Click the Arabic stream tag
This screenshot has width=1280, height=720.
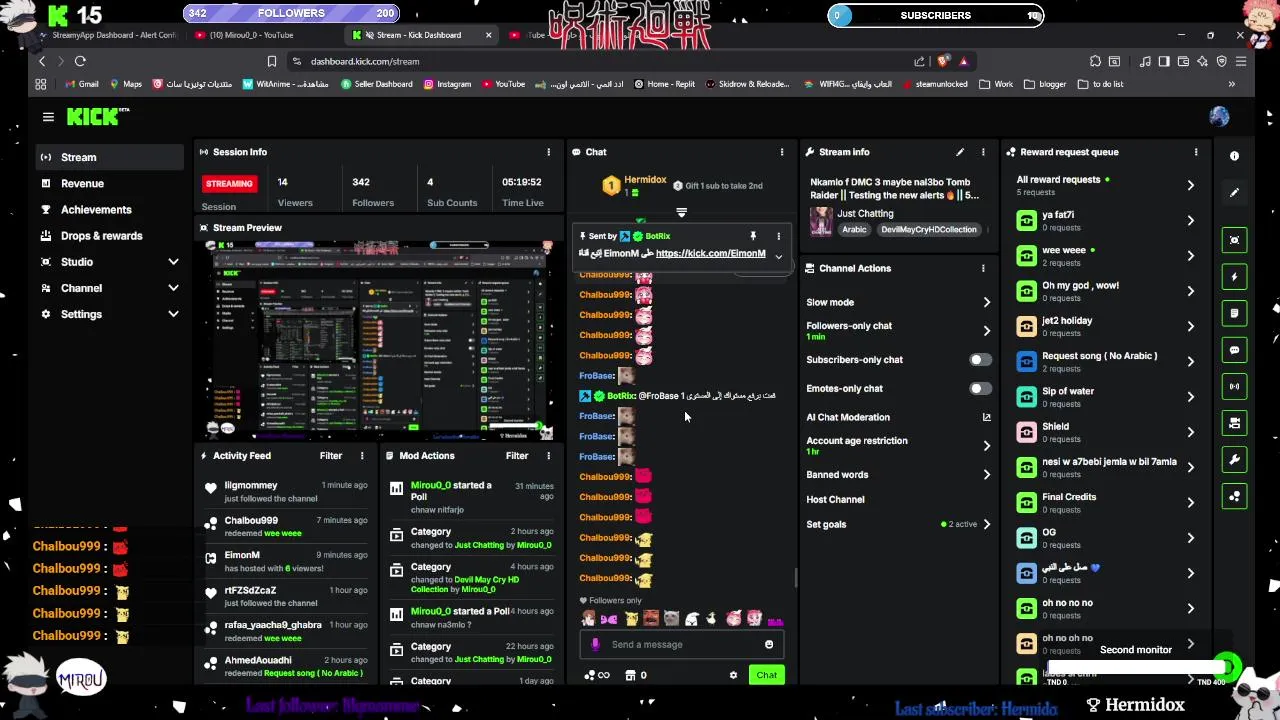click(854, 229)
